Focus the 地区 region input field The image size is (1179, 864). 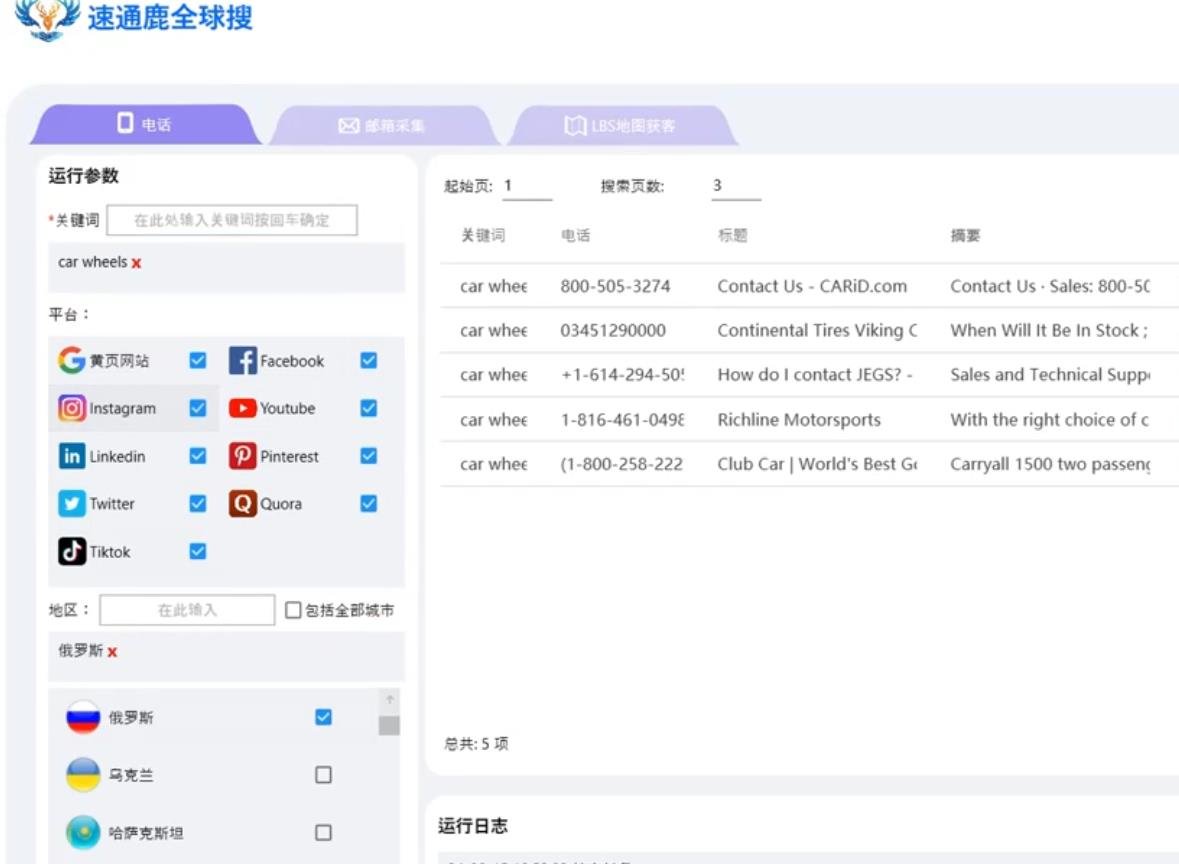coord(186,610)
